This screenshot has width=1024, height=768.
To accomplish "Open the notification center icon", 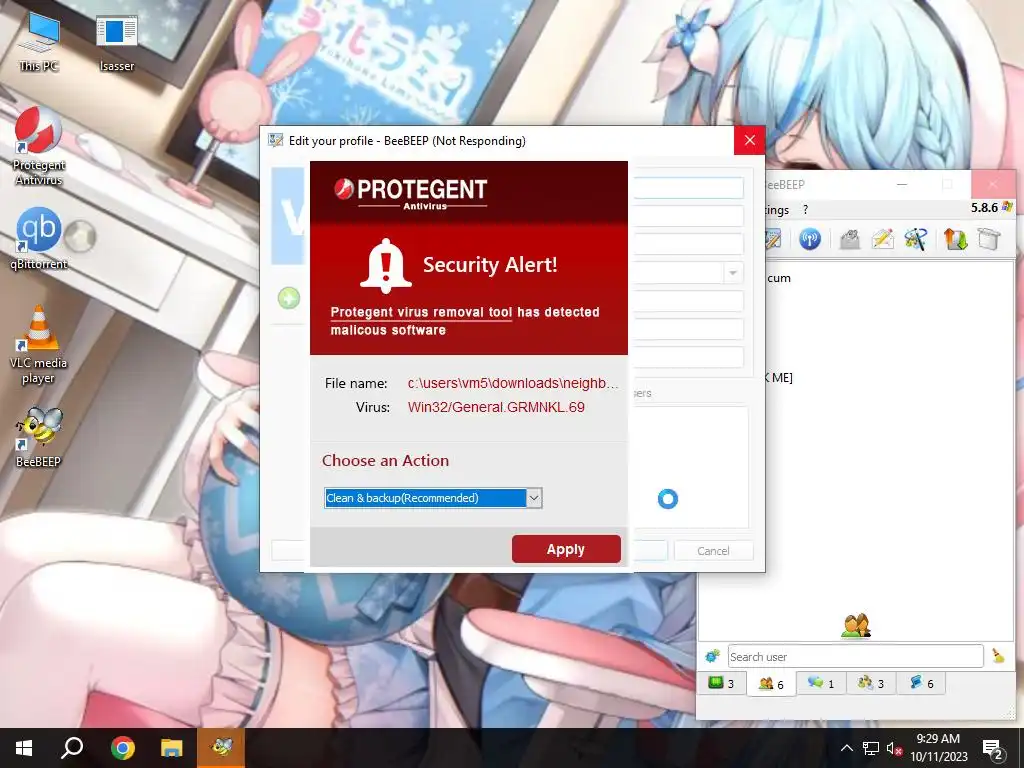I will point(992,749).
